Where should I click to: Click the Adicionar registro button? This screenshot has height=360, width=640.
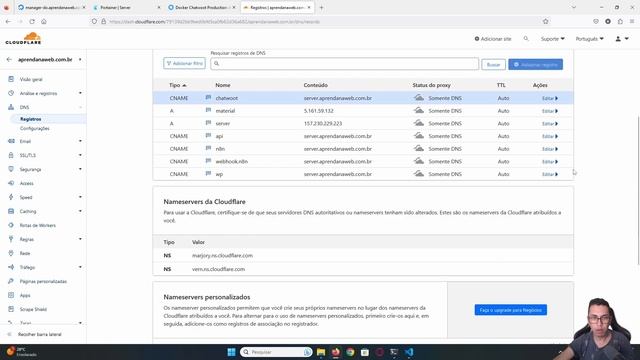536,64
